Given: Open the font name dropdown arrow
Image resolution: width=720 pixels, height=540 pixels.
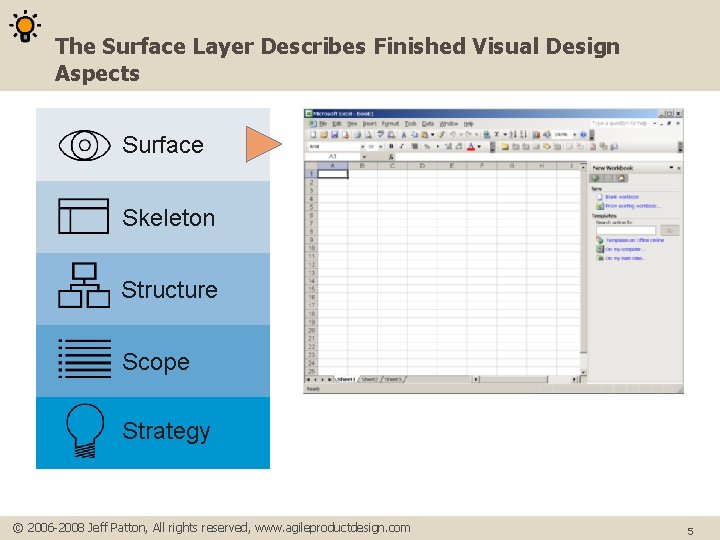Looking at the screenshot, I should pos(362,146).
